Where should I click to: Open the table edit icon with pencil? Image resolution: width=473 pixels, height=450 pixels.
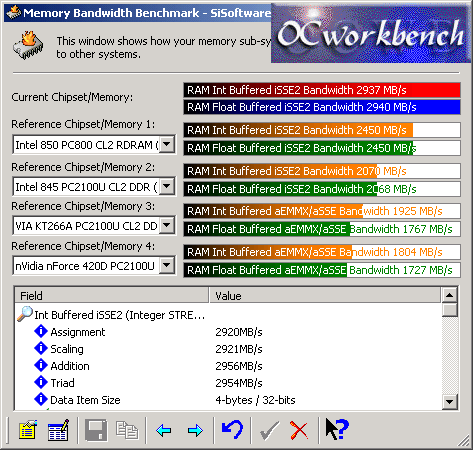click(x=58, y=430)
